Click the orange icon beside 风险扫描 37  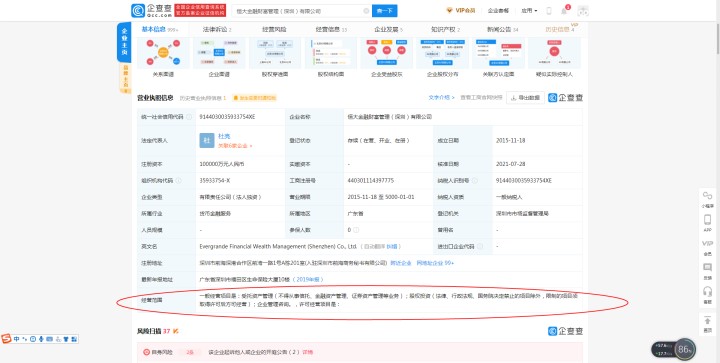pos(175,331)
